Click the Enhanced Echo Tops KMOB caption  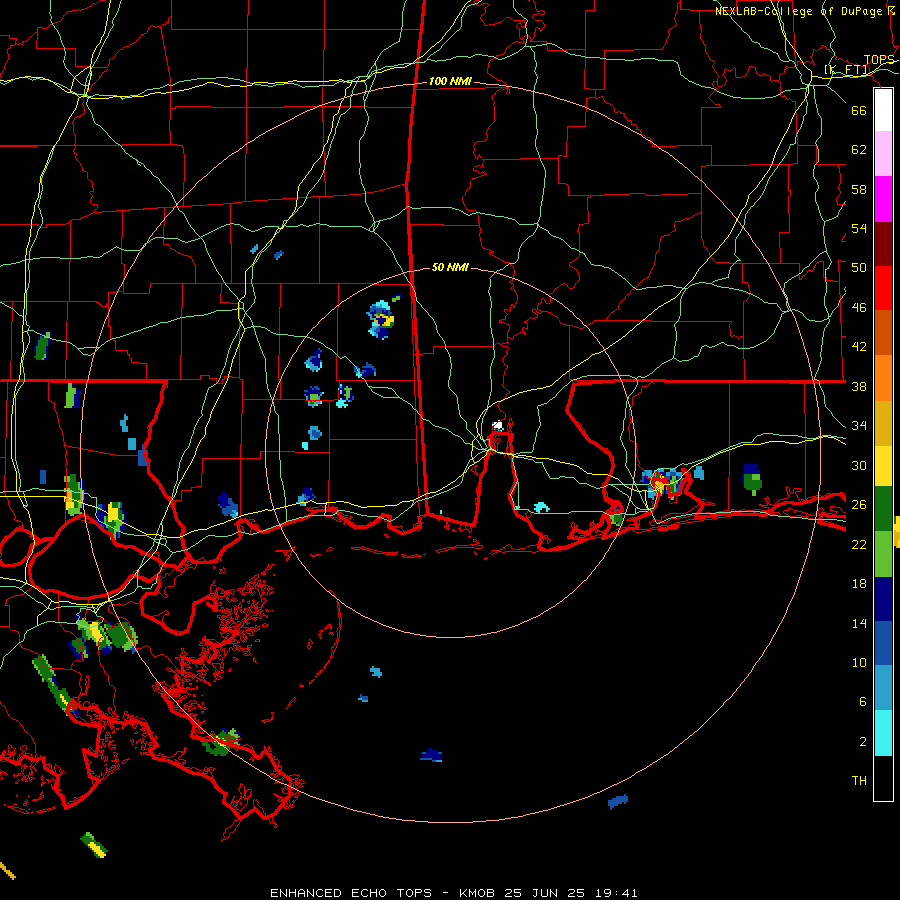(x=453, y=893)
